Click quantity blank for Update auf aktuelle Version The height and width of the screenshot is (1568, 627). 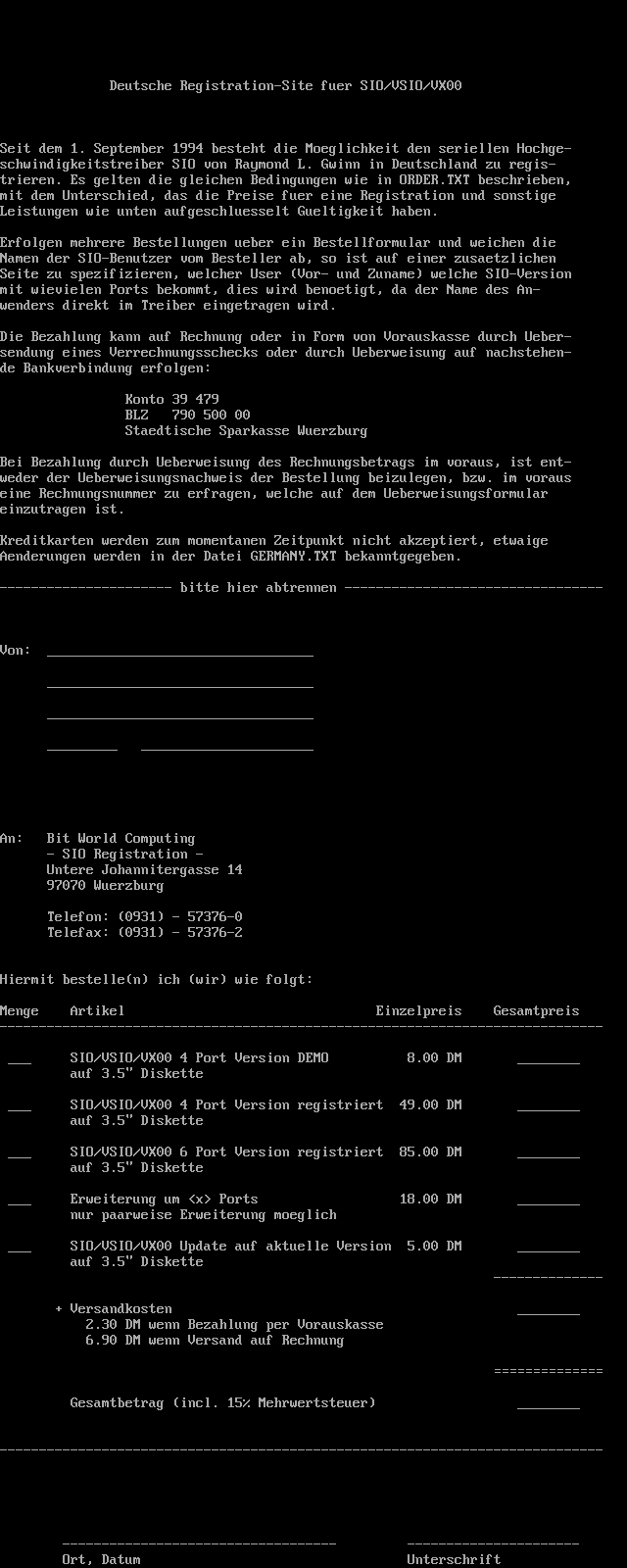(x=20, y=1249)
